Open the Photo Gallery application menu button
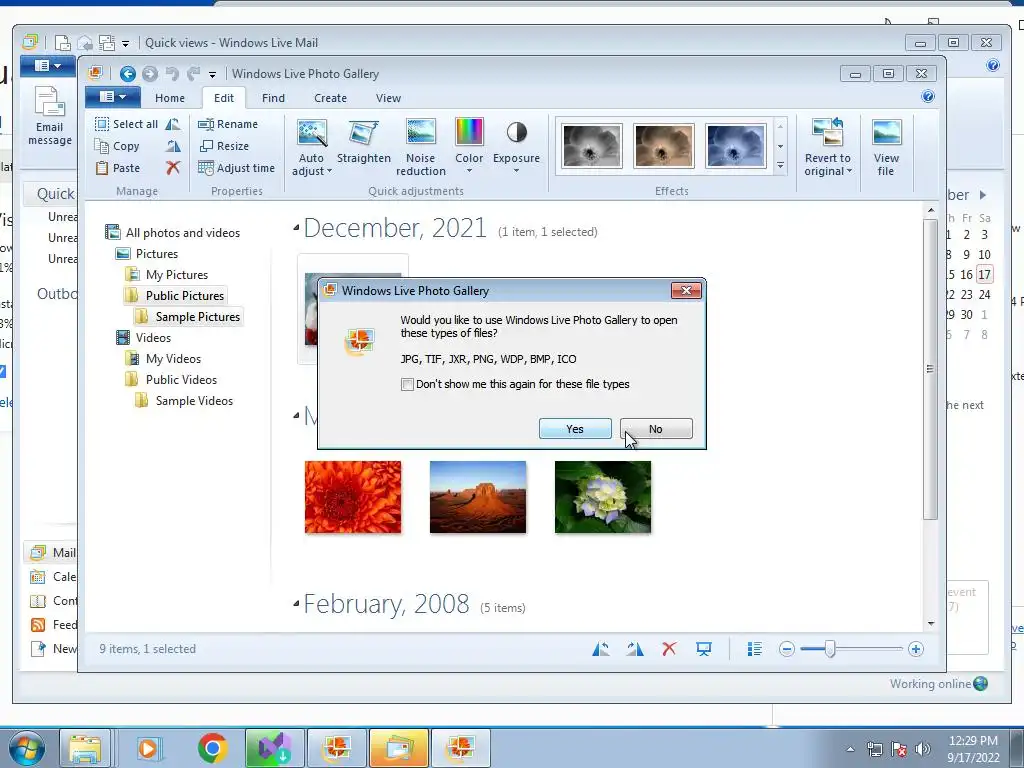 112,97
